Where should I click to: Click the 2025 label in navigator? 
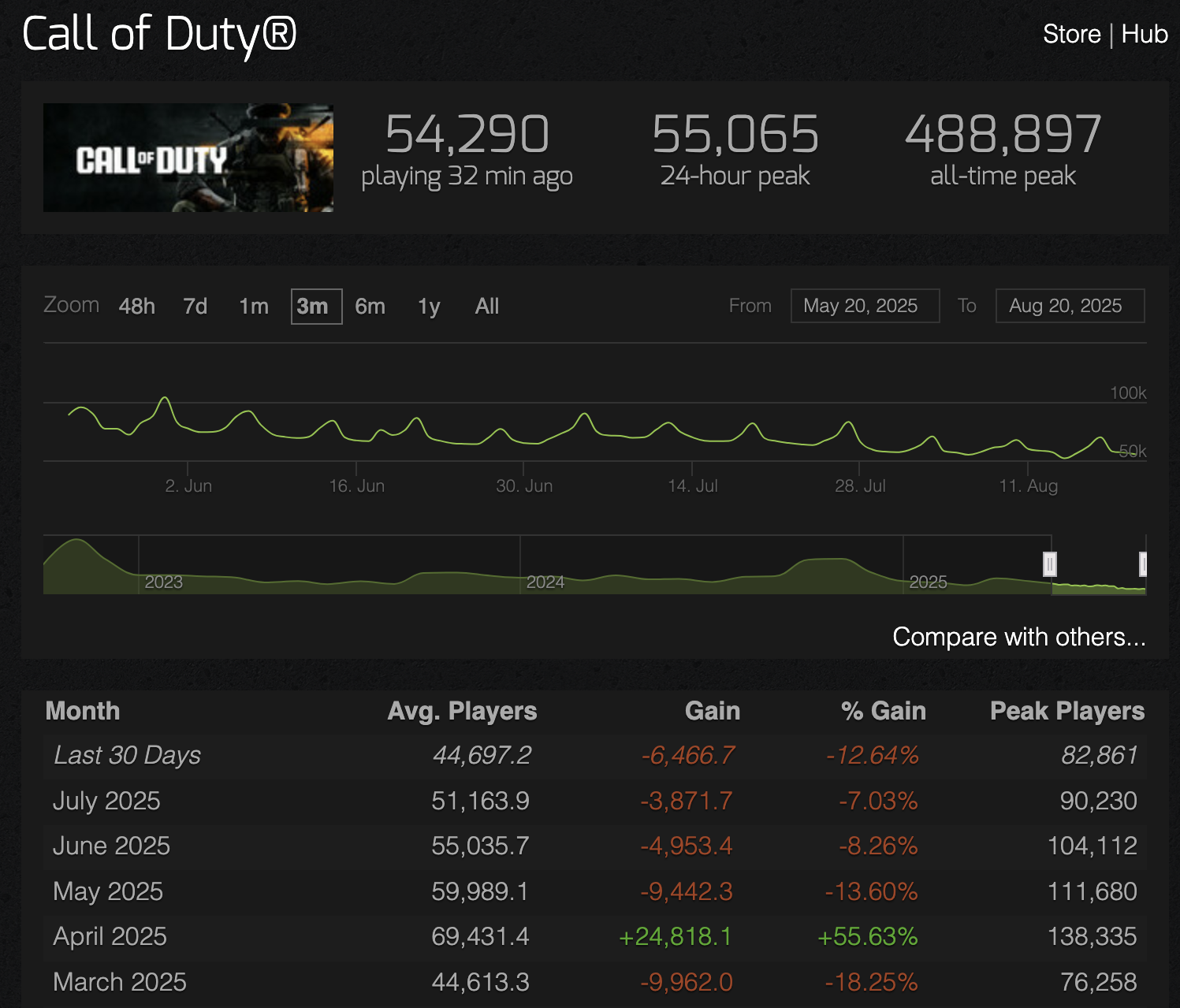pos(929,582)
